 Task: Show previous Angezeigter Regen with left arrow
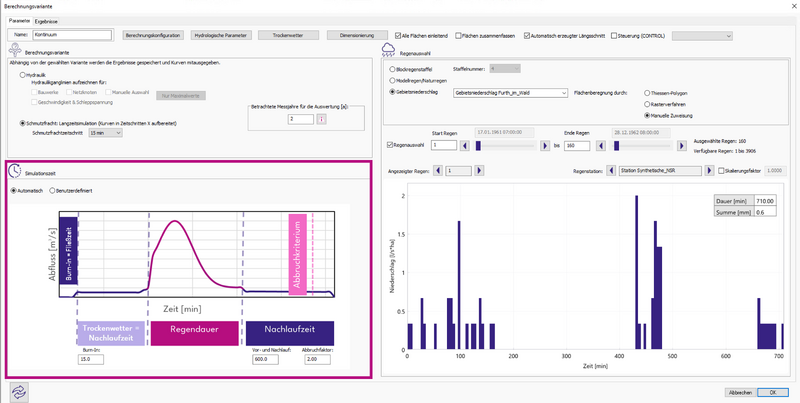pos(438,170)
